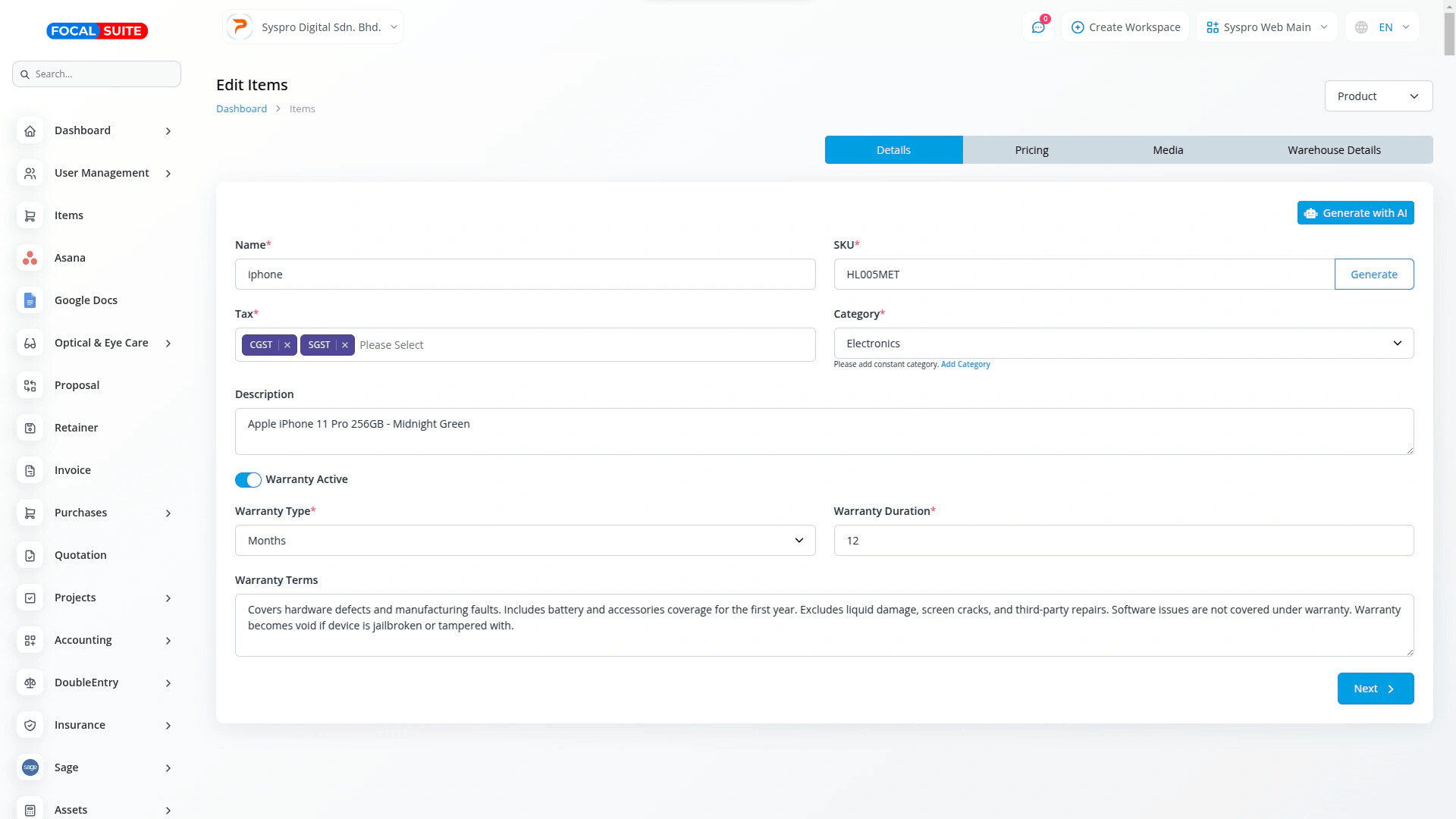
Task: Switch to the Pricing tab
Action: click(1031, 150)
